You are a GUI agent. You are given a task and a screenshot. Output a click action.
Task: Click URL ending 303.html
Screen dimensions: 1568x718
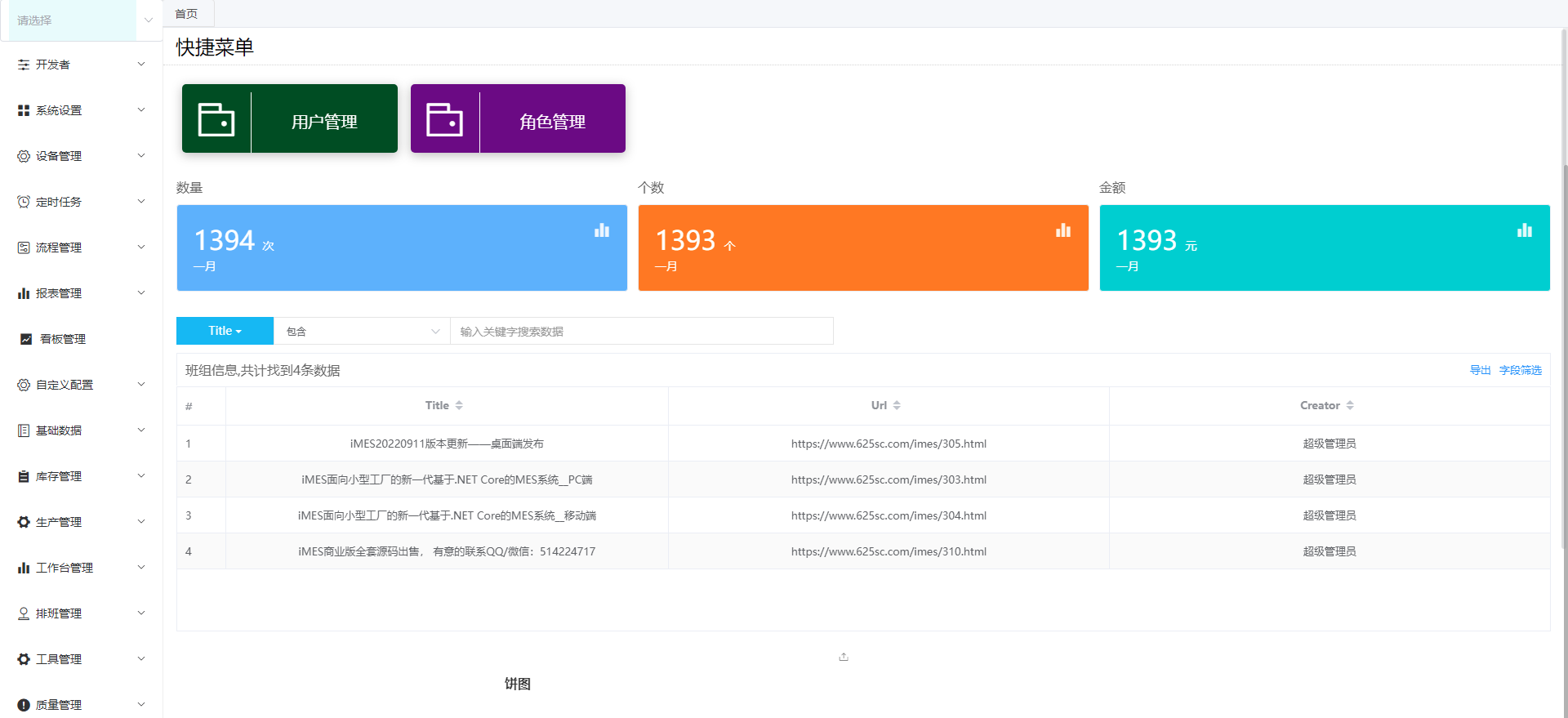[x=889, y=479]
